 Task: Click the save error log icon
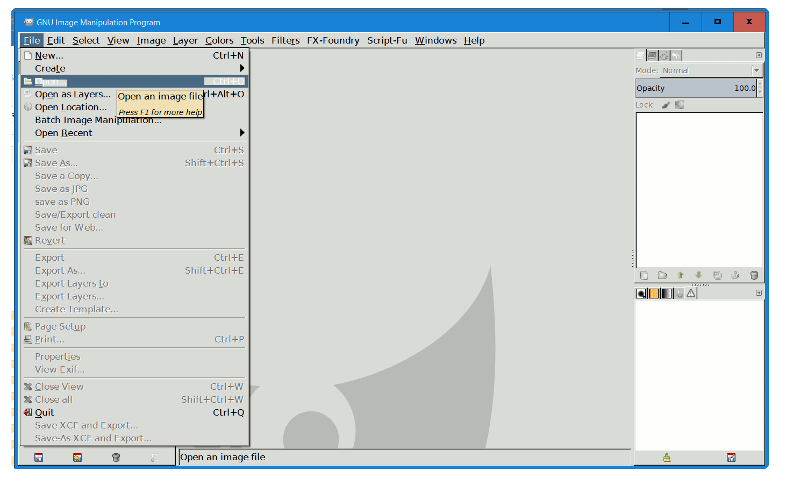(731, 457)
